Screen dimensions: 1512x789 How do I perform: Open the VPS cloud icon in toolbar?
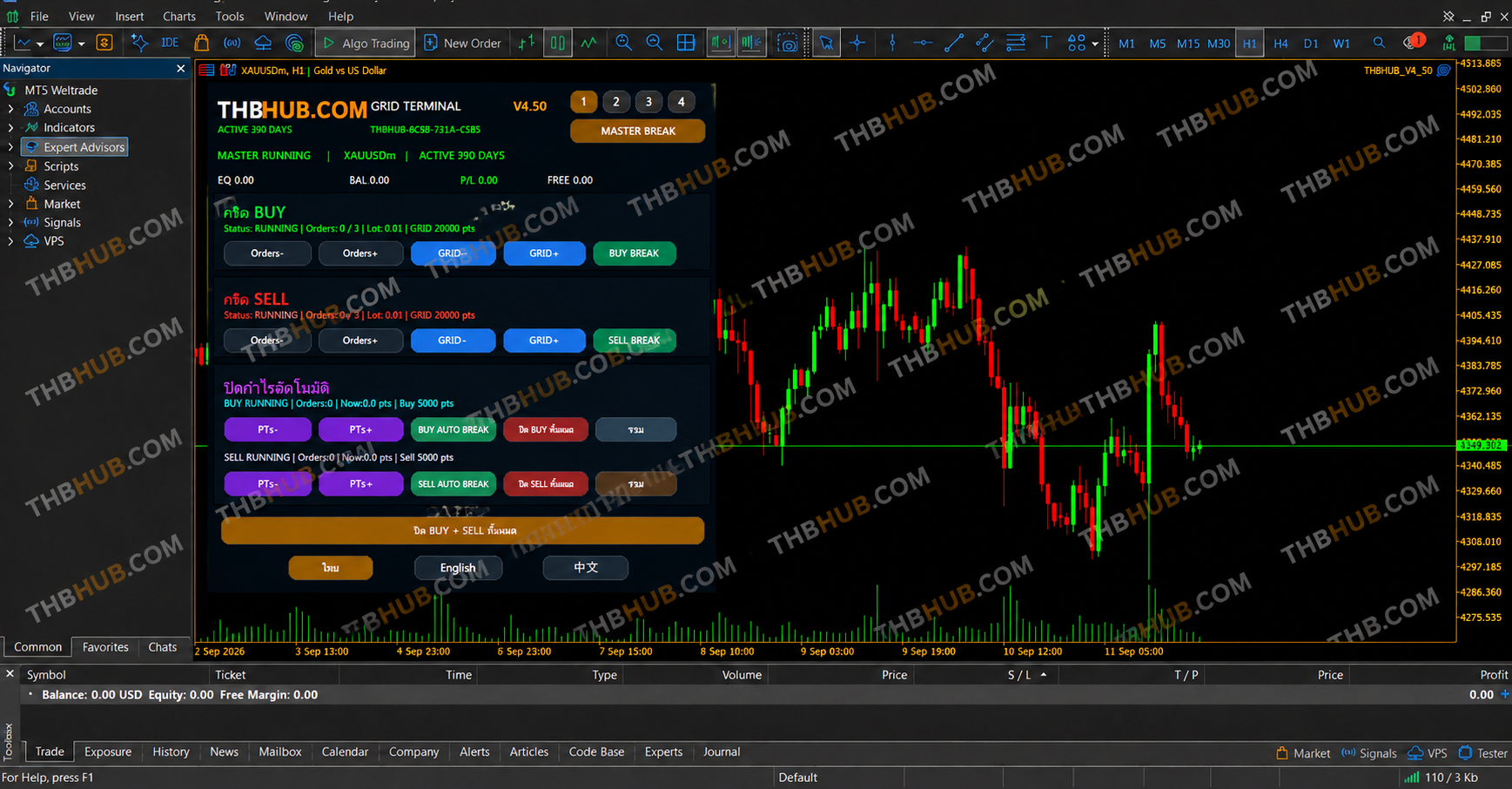263,43
